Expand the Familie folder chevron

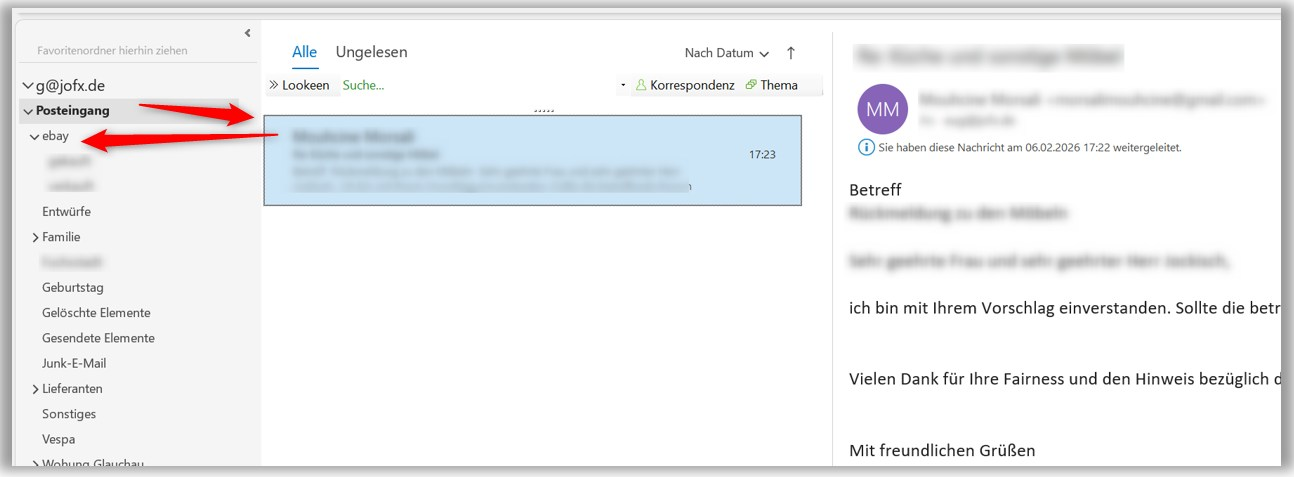click(36, 238)
